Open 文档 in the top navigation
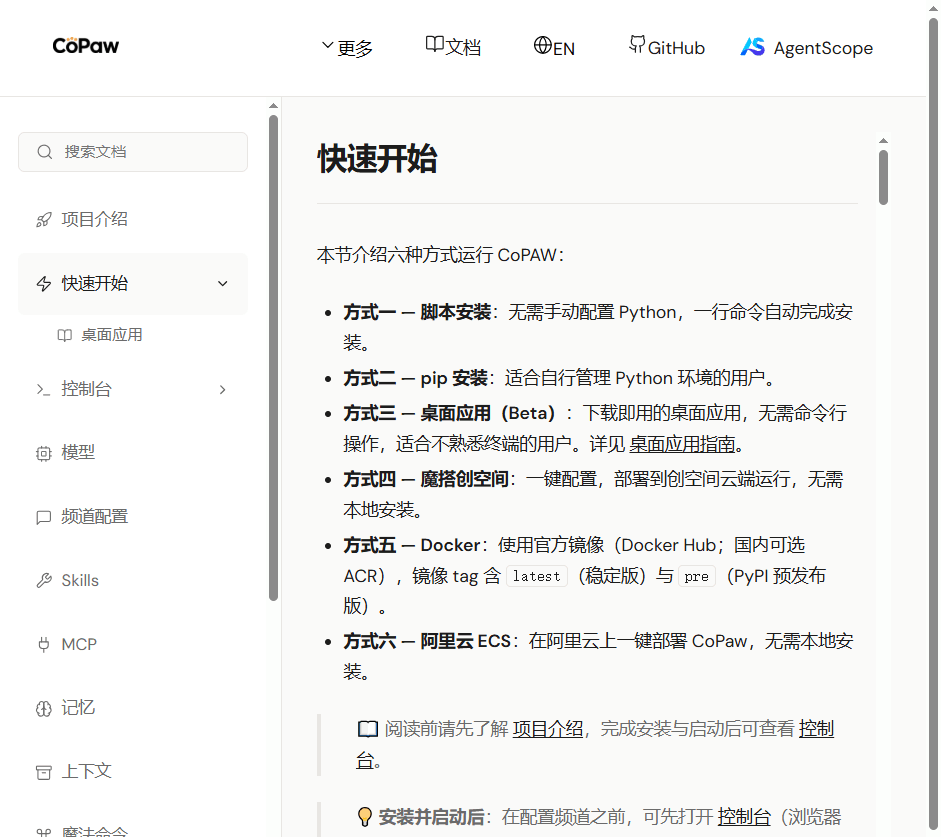 [x=453, y=47]
